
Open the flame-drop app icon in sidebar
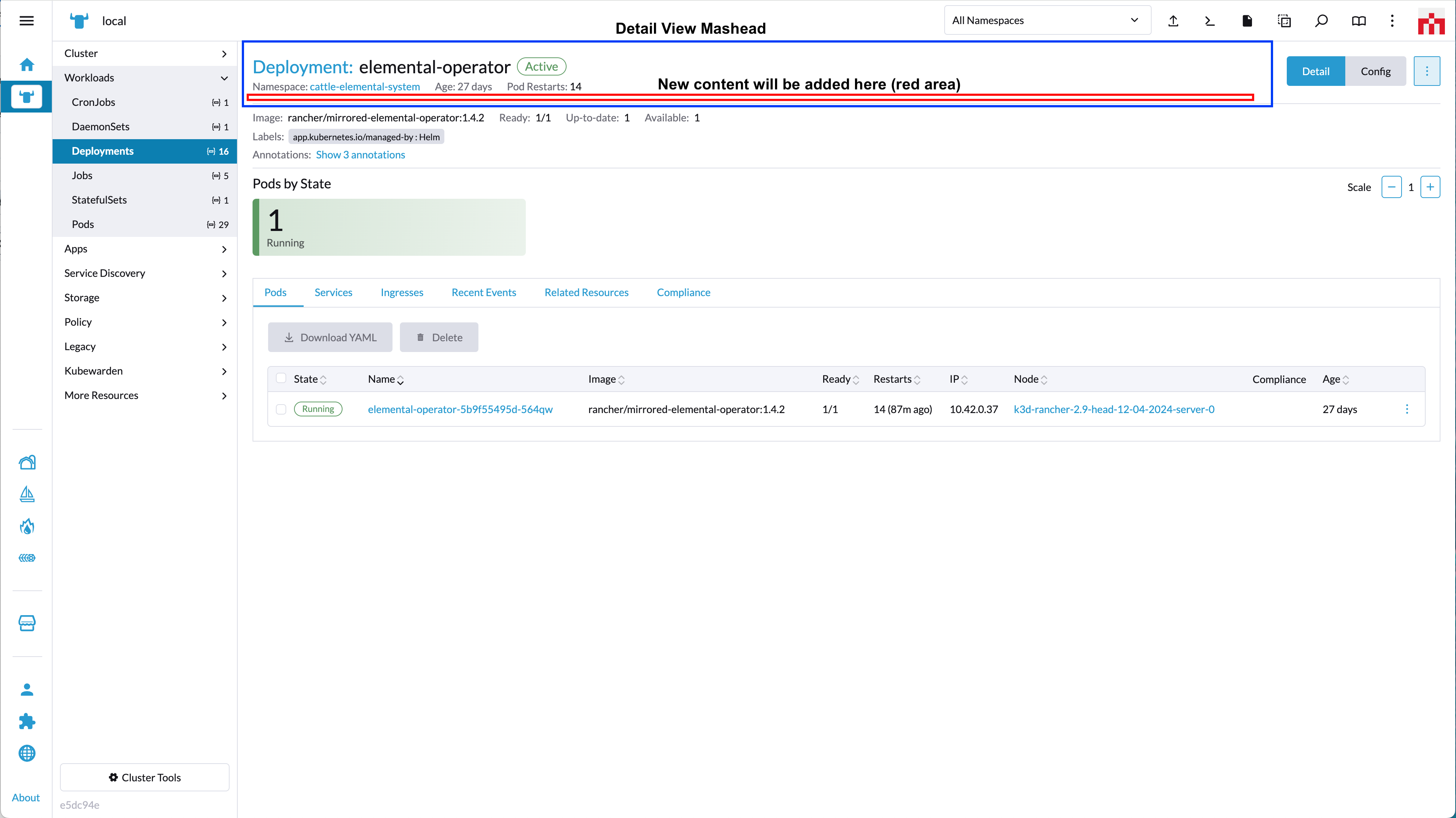[x=27, y=526]
